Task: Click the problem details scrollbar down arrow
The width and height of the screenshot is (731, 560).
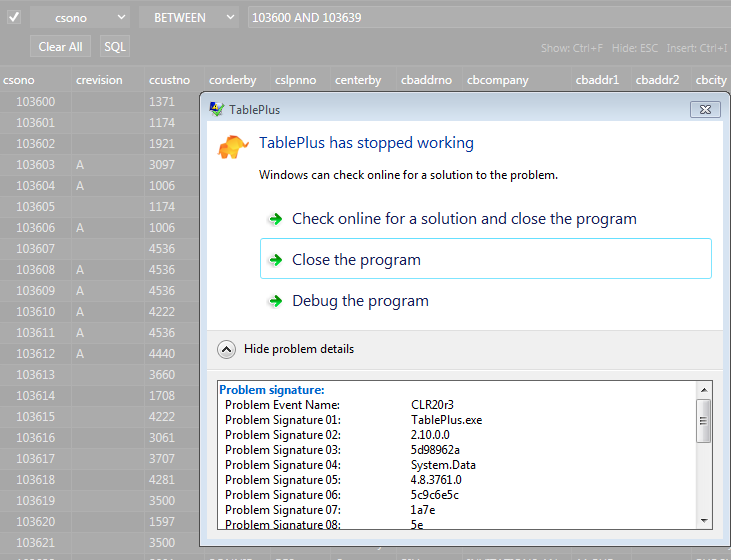Action: (x=704, y=521)
